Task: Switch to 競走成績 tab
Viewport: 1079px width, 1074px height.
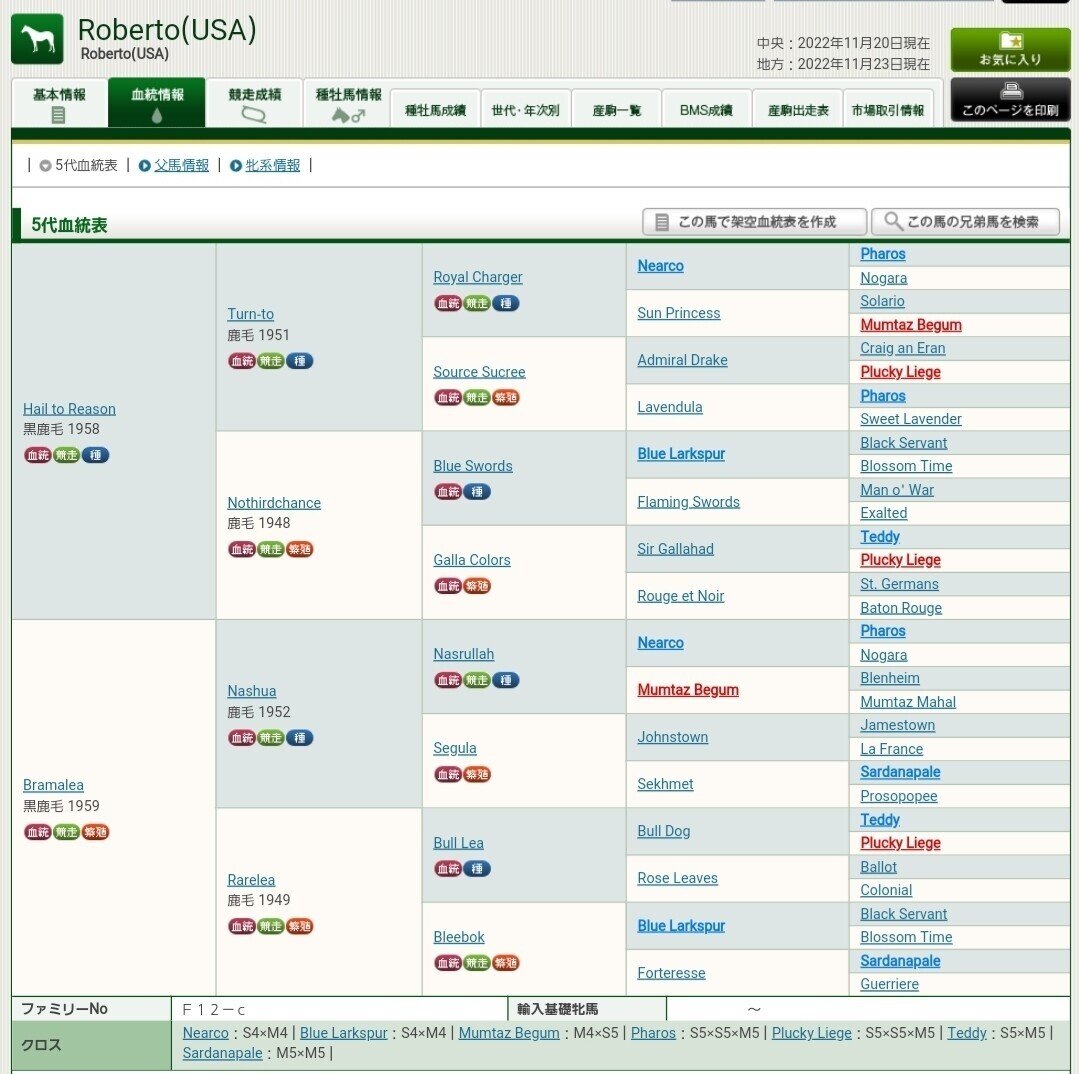Action: coord(255,103)
